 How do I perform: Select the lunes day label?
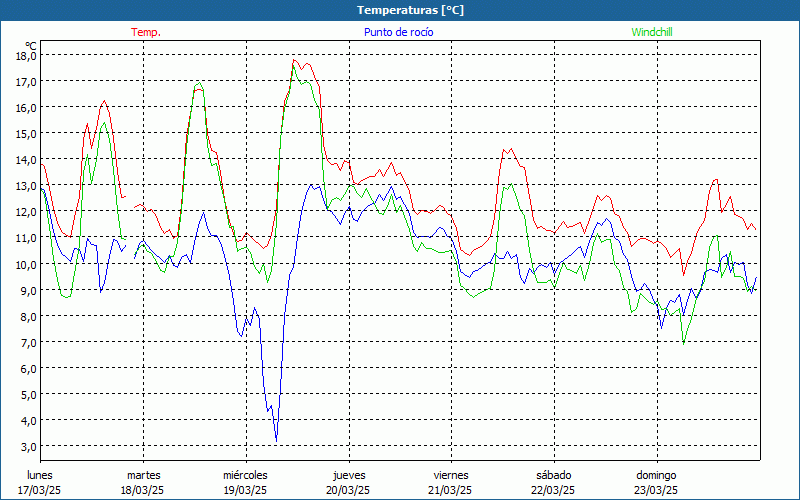click(40, 475)
